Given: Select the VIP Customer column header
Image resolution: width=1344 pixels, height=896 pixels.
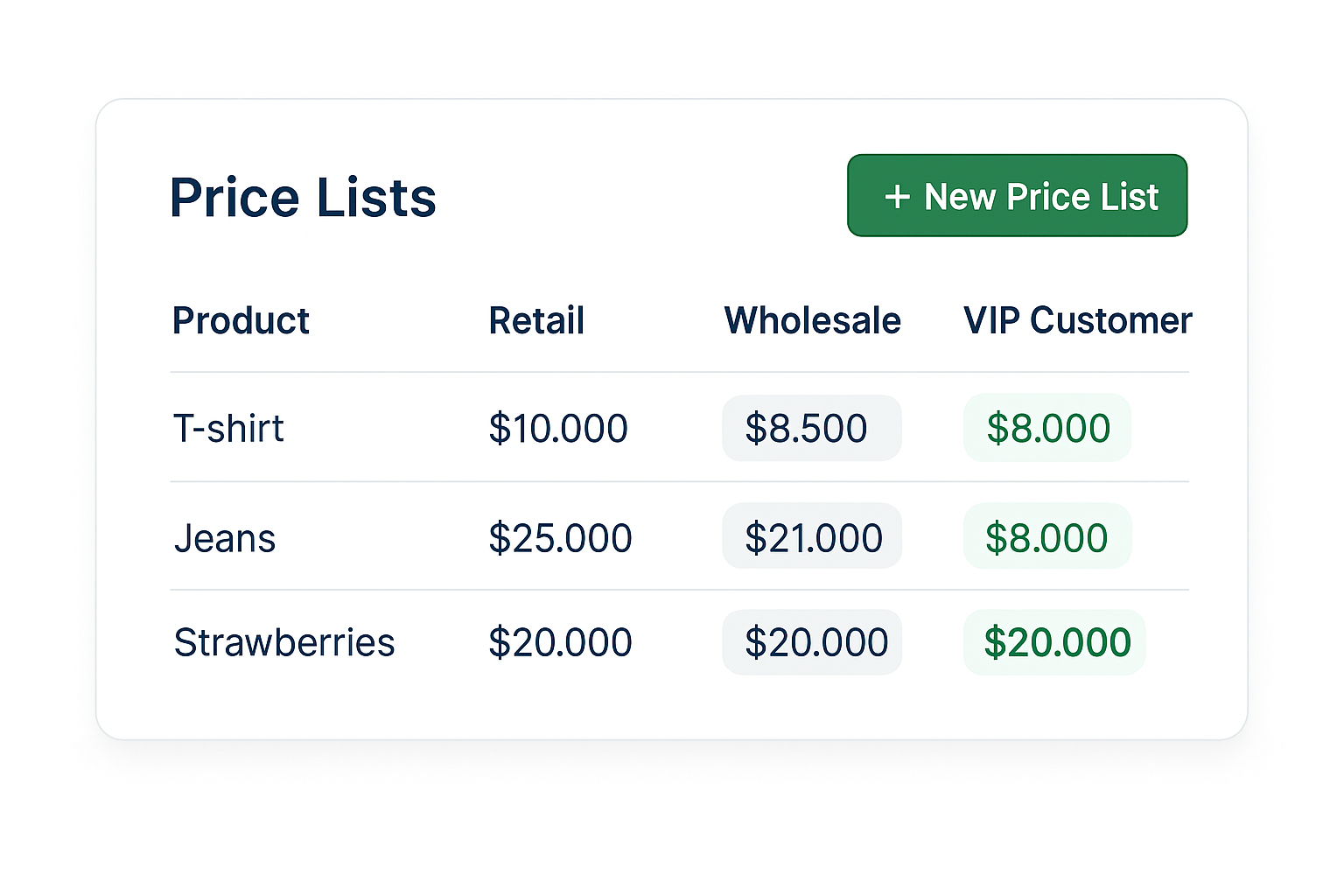Looking at the screenshot, I should (1077, 321).
